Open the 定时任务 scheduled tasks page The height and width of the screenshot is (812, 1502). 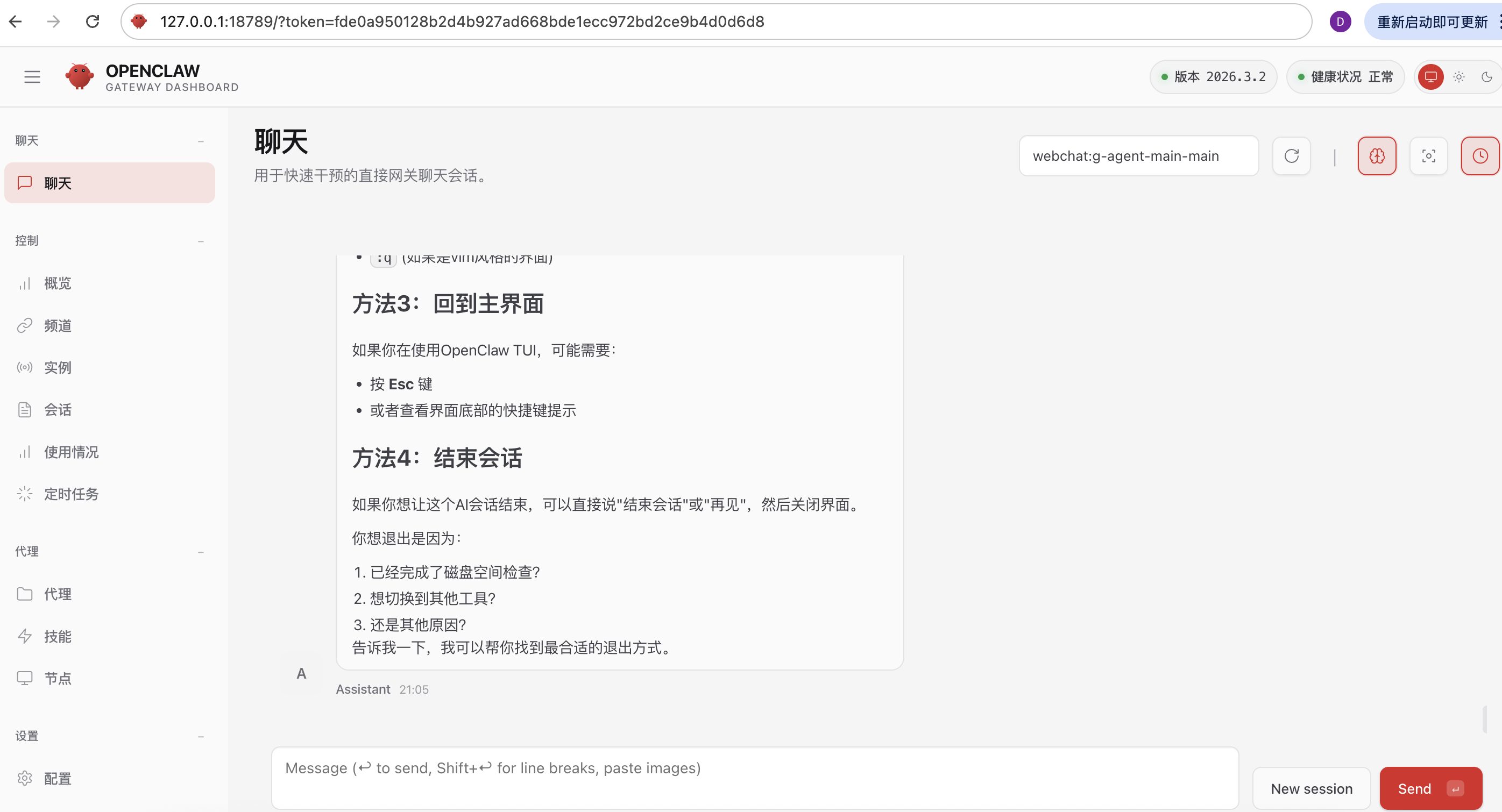click(110, 494)
